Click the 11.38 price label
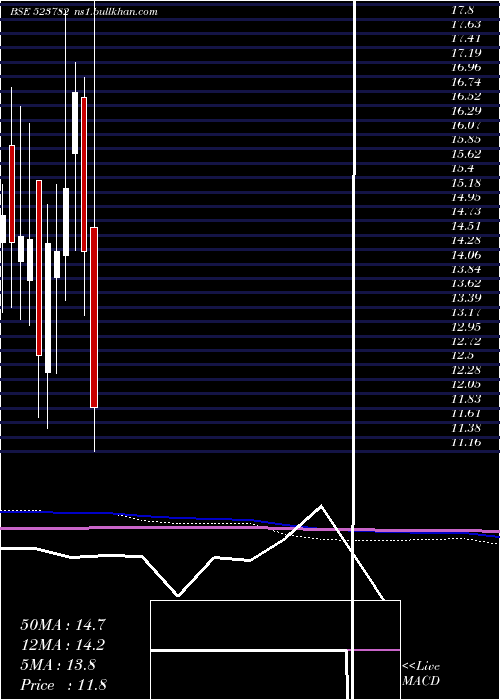This screenshot has width=500, height=700. 466,428
